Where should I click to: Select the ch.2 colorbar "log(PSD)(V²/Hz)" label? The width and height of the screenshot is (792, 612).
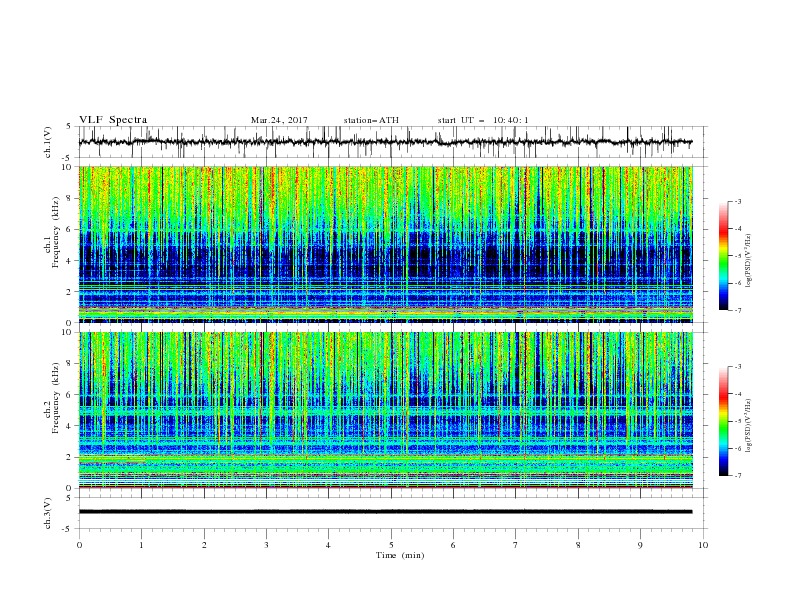pos(750,426)
